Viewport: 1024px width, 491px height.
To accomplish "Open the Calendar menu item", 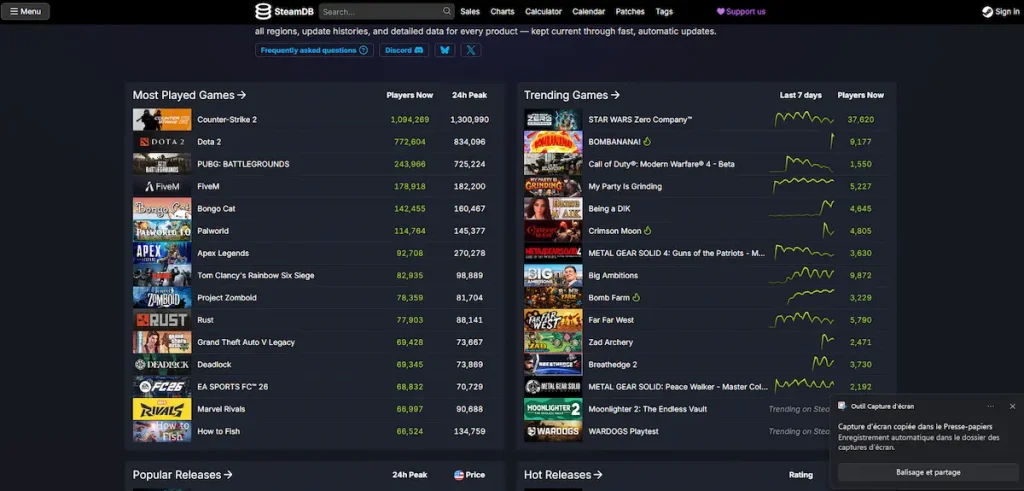I will tap(588, 11).
